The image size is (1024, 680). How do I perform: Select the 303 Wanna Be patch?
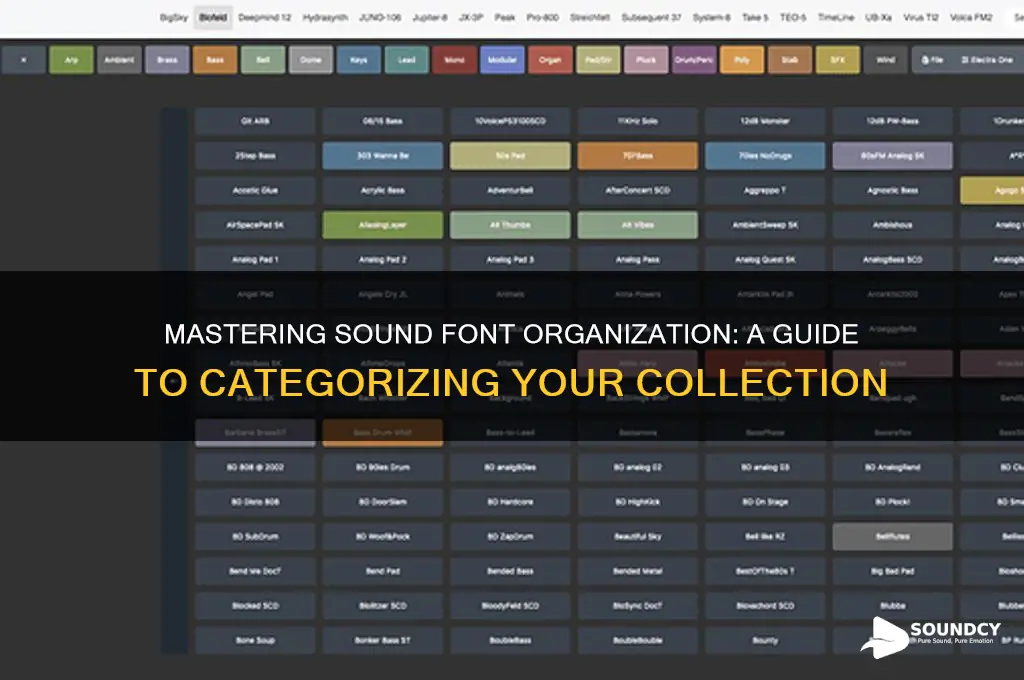[x=383, y=156]
